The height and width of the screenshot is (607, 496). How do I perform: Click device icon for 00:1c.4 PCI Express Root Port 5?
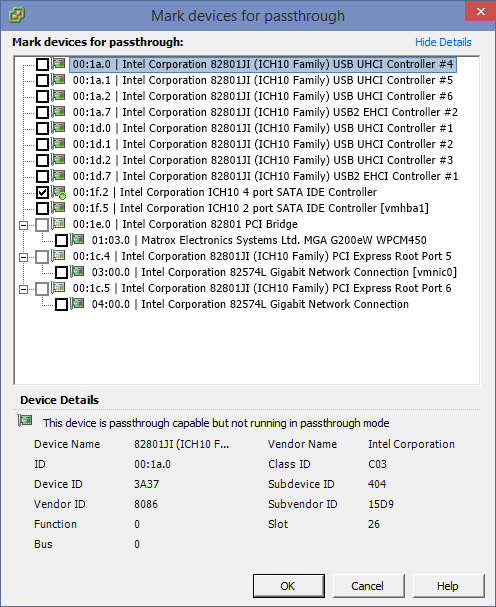(58, 255)
